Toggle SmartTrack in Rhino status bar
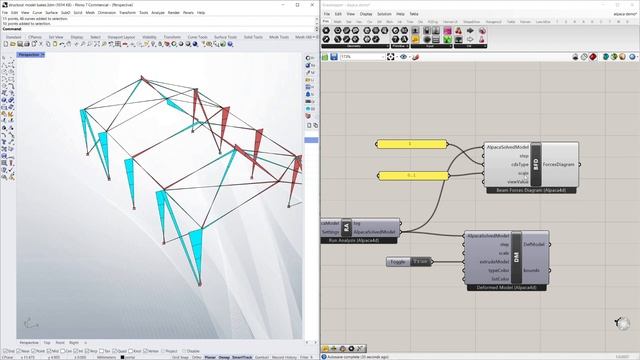 click(x=242, y=357)
